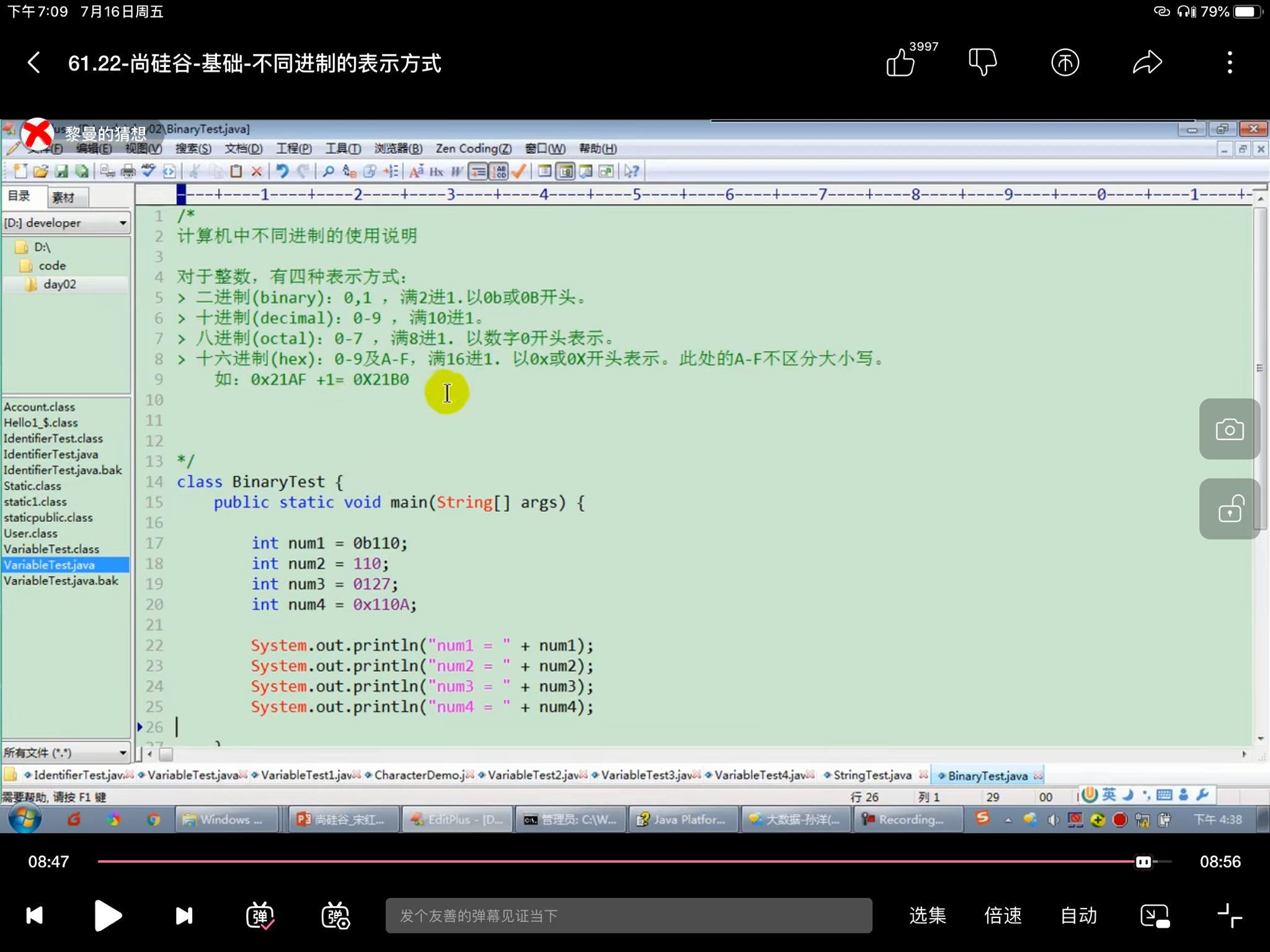Play the video
The height and width of the screenshot is (952, 1270).
(108, 915)
